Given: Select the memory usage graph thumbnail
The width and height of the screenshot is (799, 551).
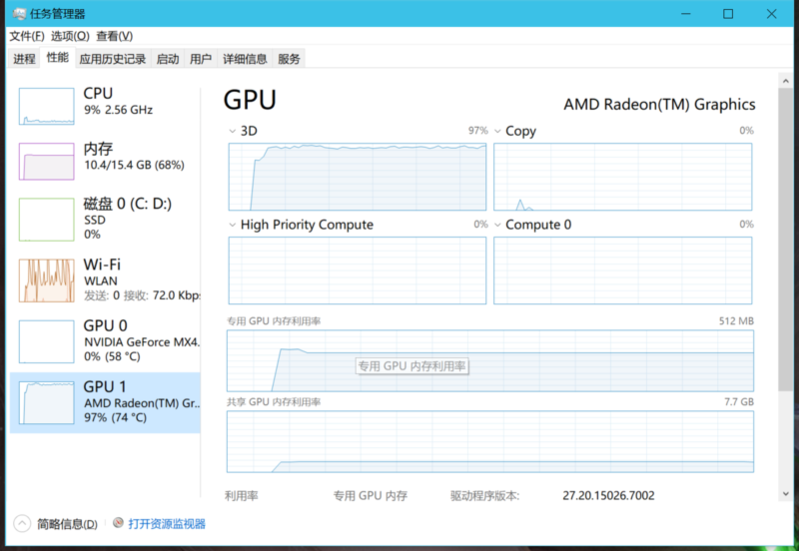Looking at the screenshot, I should point(46,161).
